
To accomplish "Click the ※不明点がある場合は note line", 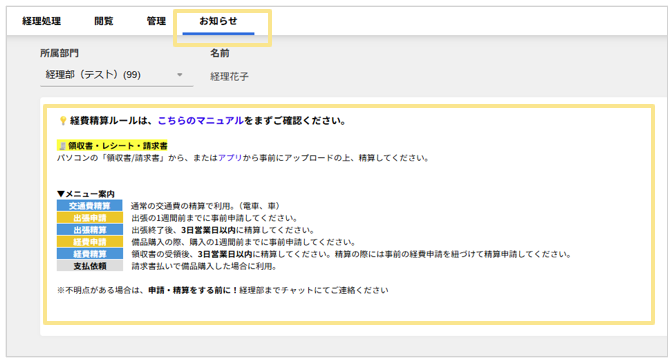I will (223, 290).
